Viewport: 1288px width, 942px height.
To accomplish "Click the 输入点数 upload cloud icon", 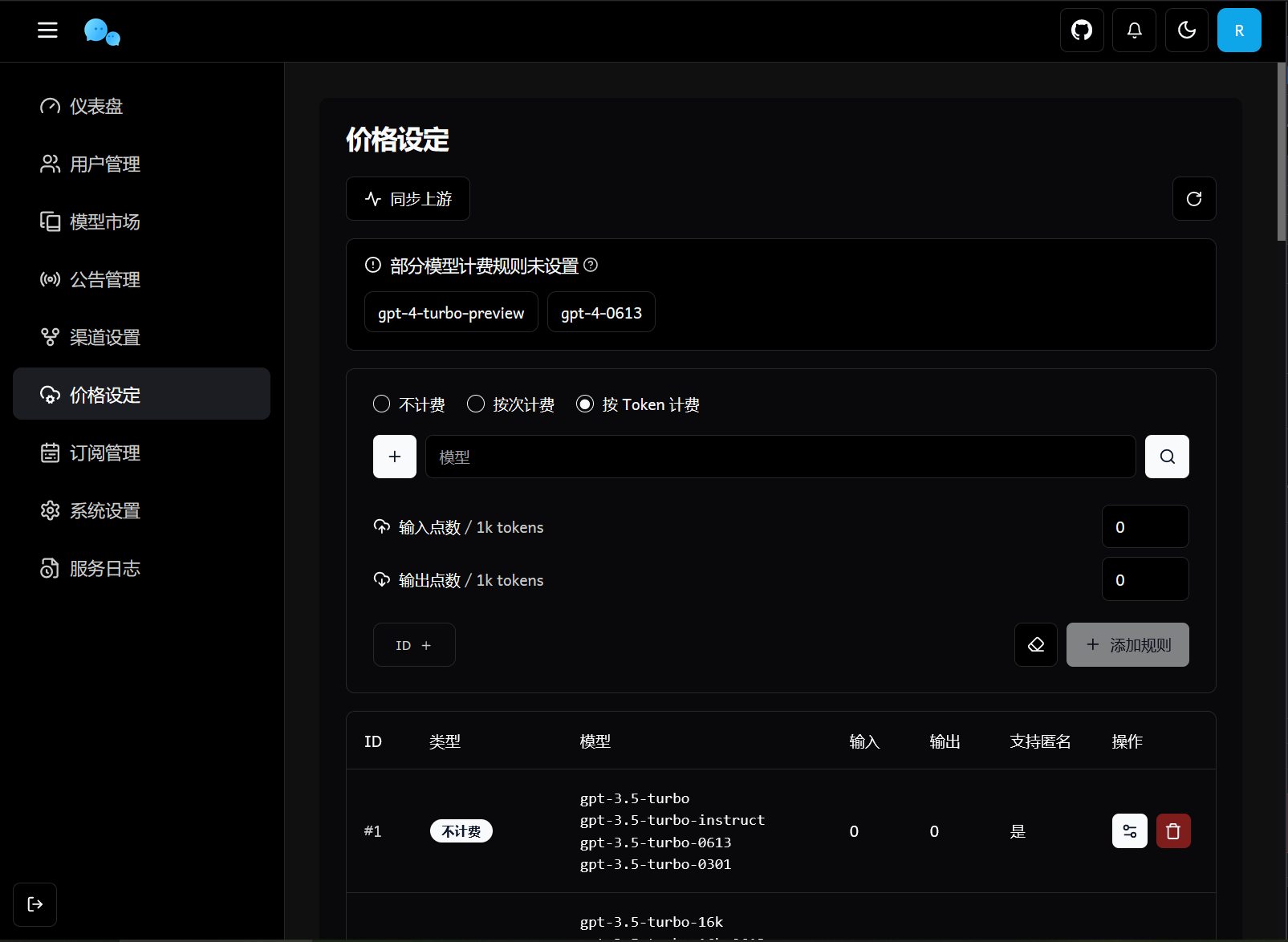I will [x=382, y=526].
